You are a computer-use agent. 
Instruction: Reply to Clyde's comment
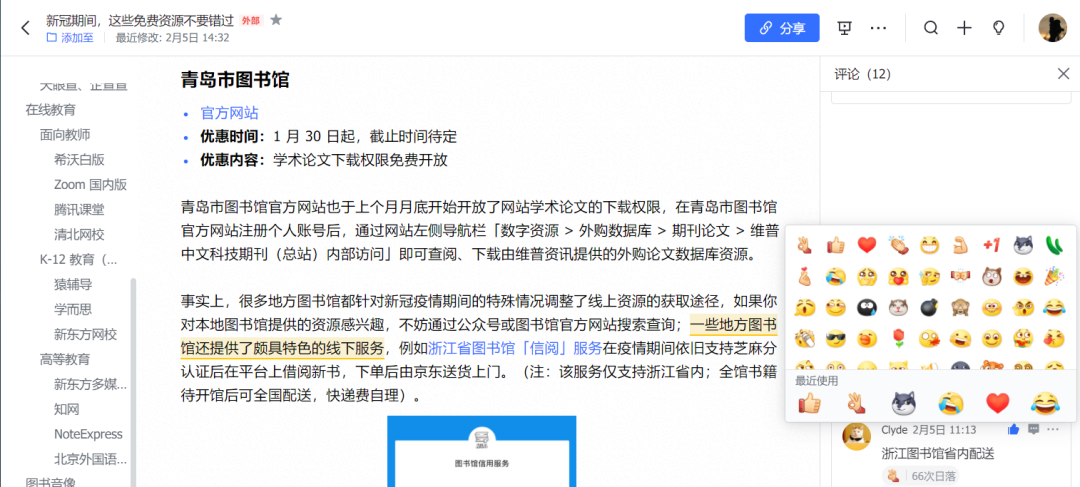click(x=1033, y=430)
